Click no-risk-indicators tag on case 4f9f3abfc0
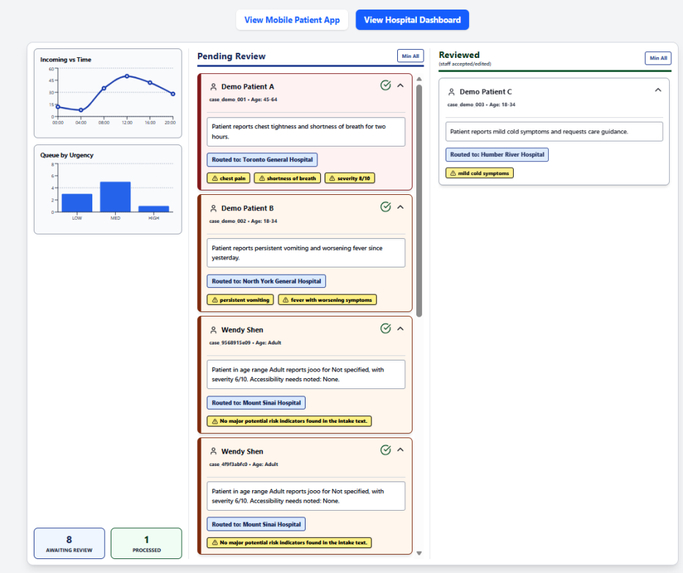Viewport: 683px width, 573px height. pos(289,542)
